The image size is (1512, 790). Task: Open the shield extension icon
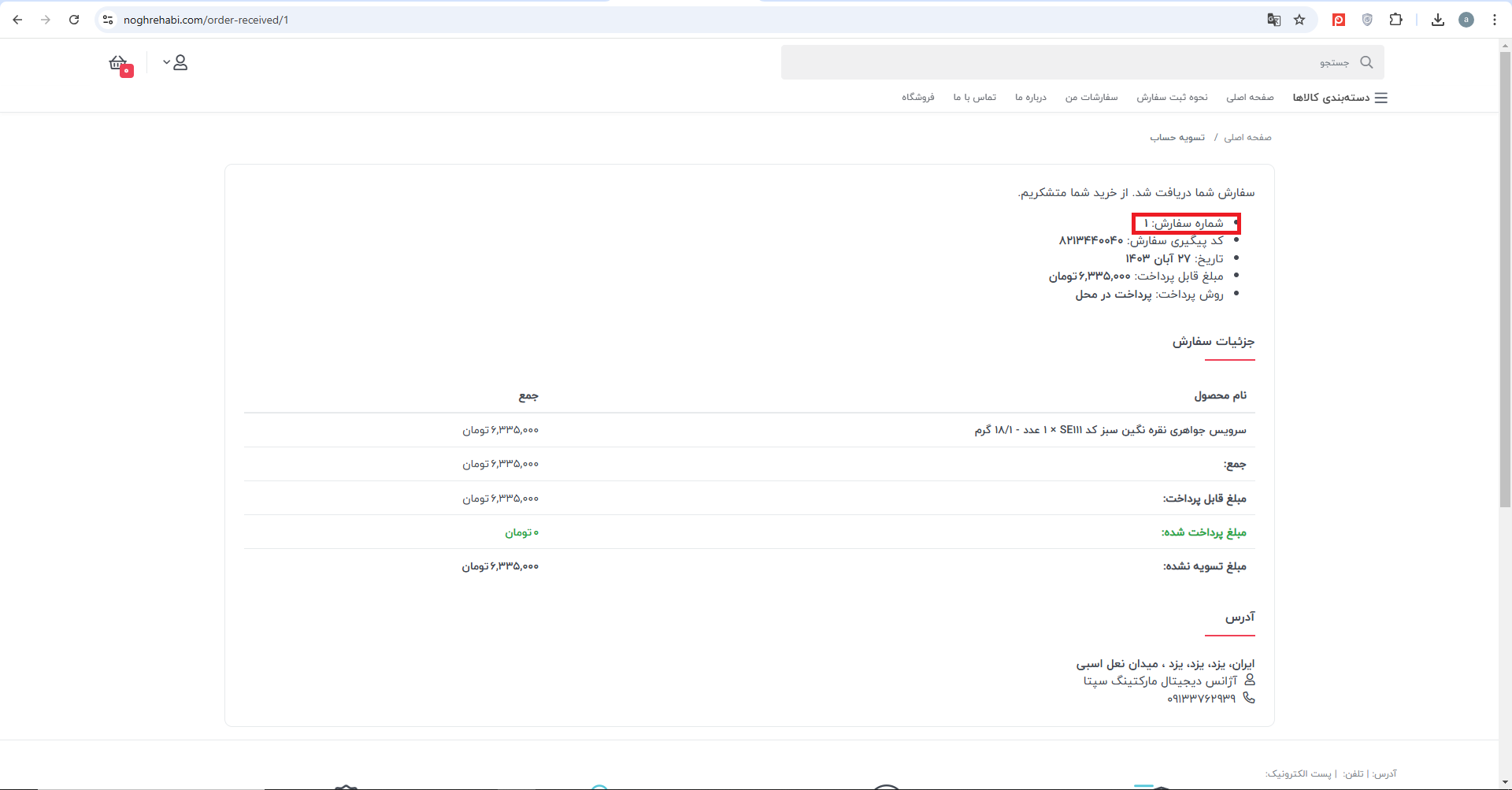point(1367,20)
